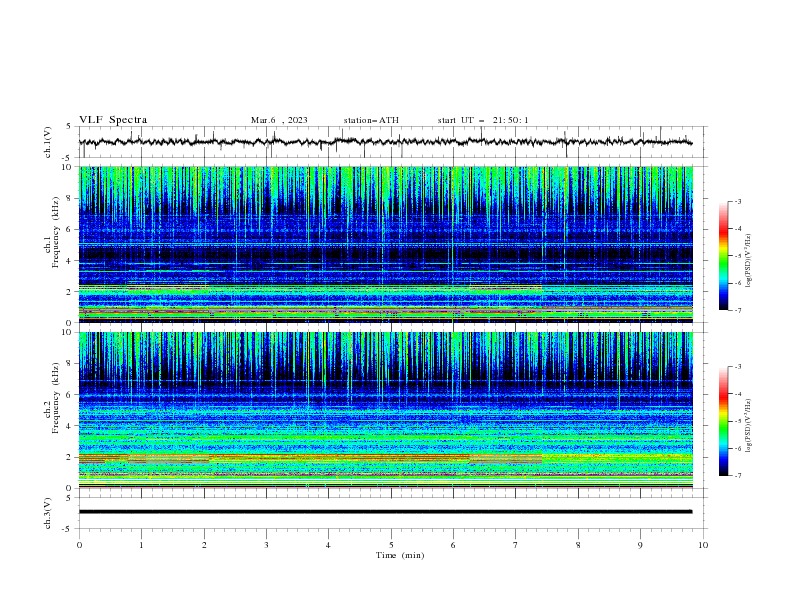Screen dimensions: 792x612
Task: Click the ch.1 spectrogram color bar
Action: coord(723,256)
